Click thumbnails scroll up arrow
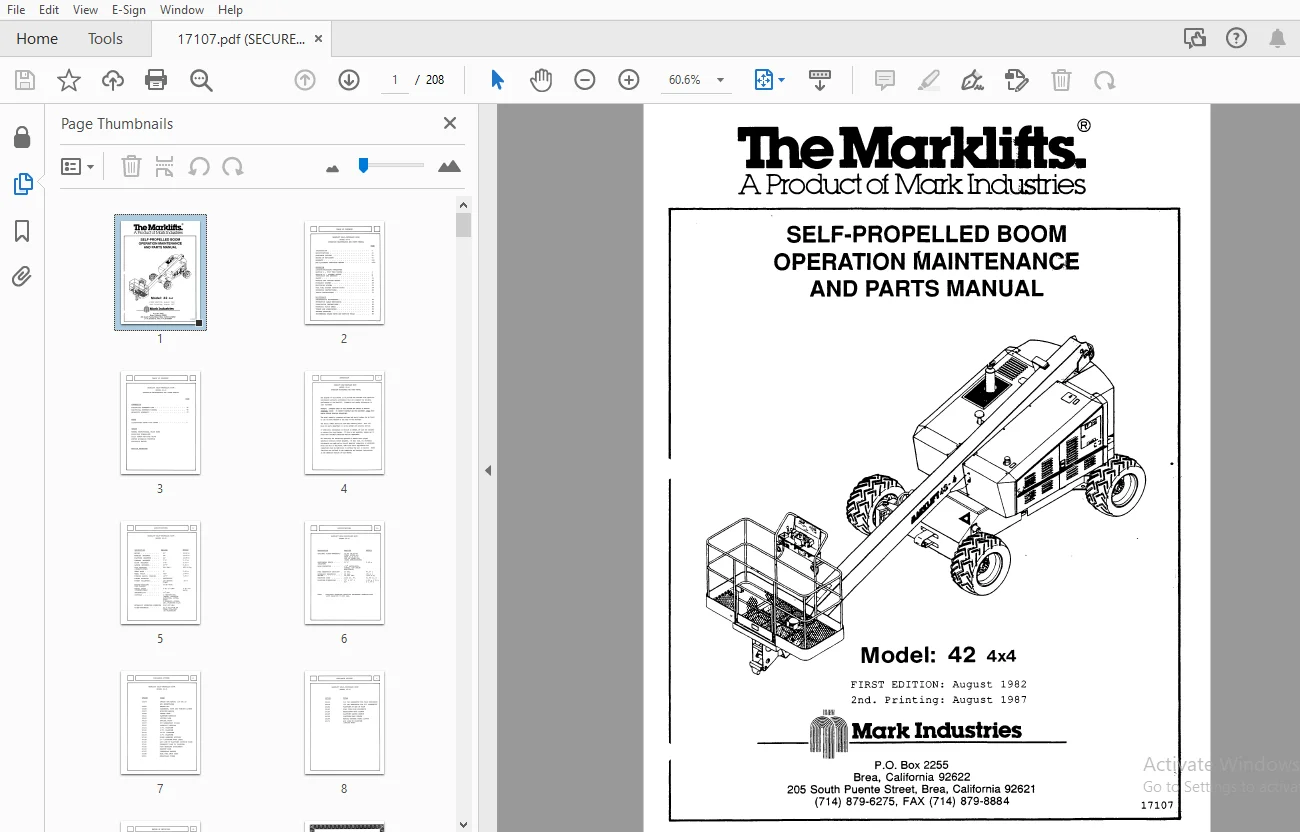Viewport: 1300px width, 832px height. click(463, 204)
